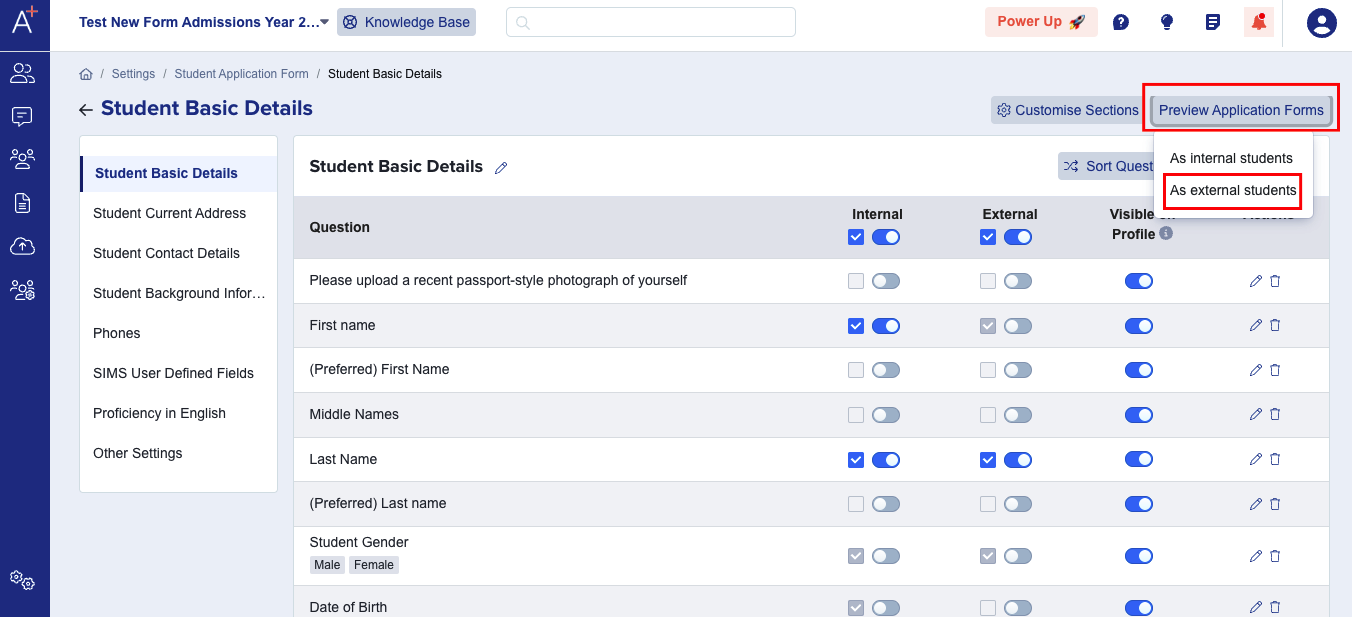Edit the Middle Names question
The height and width of the screenshot is (617, 1352).
(1256, 414)
